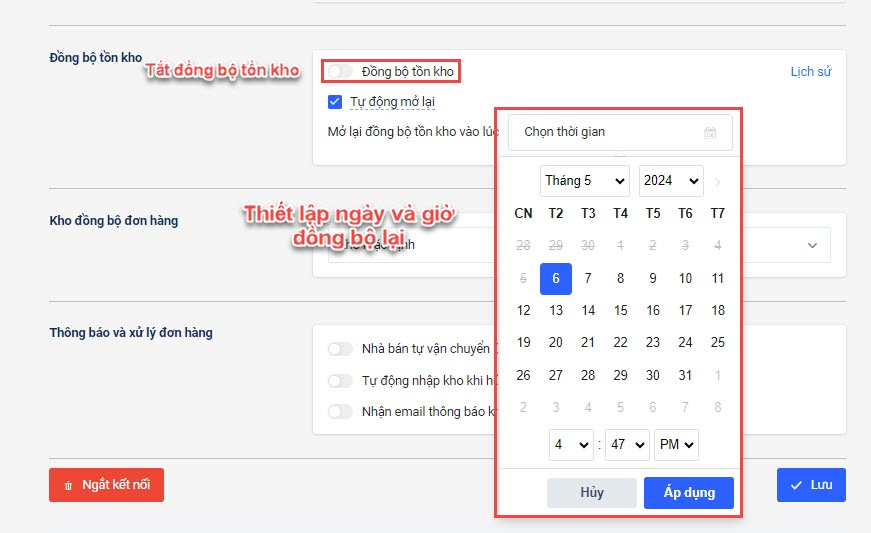Image resolution: width=871 pixels, height=533 pixels.
Task: Turn on Nhận email thông báo switch
Action: [340, 411]
